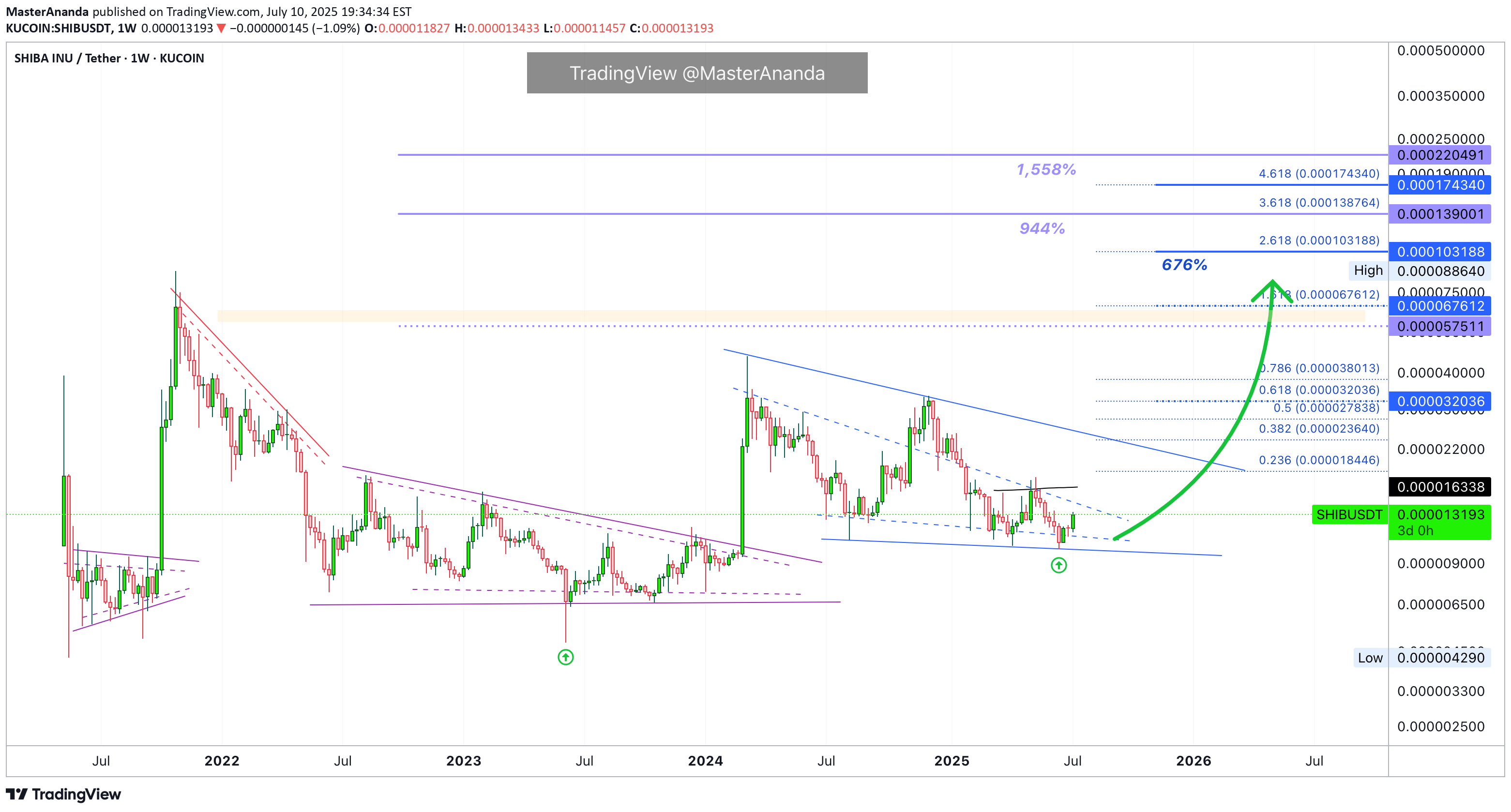Viewport: 1511px width, 812px height.
Task: Click the 0.000174340 blue price label
Action: coord(1440,185)
